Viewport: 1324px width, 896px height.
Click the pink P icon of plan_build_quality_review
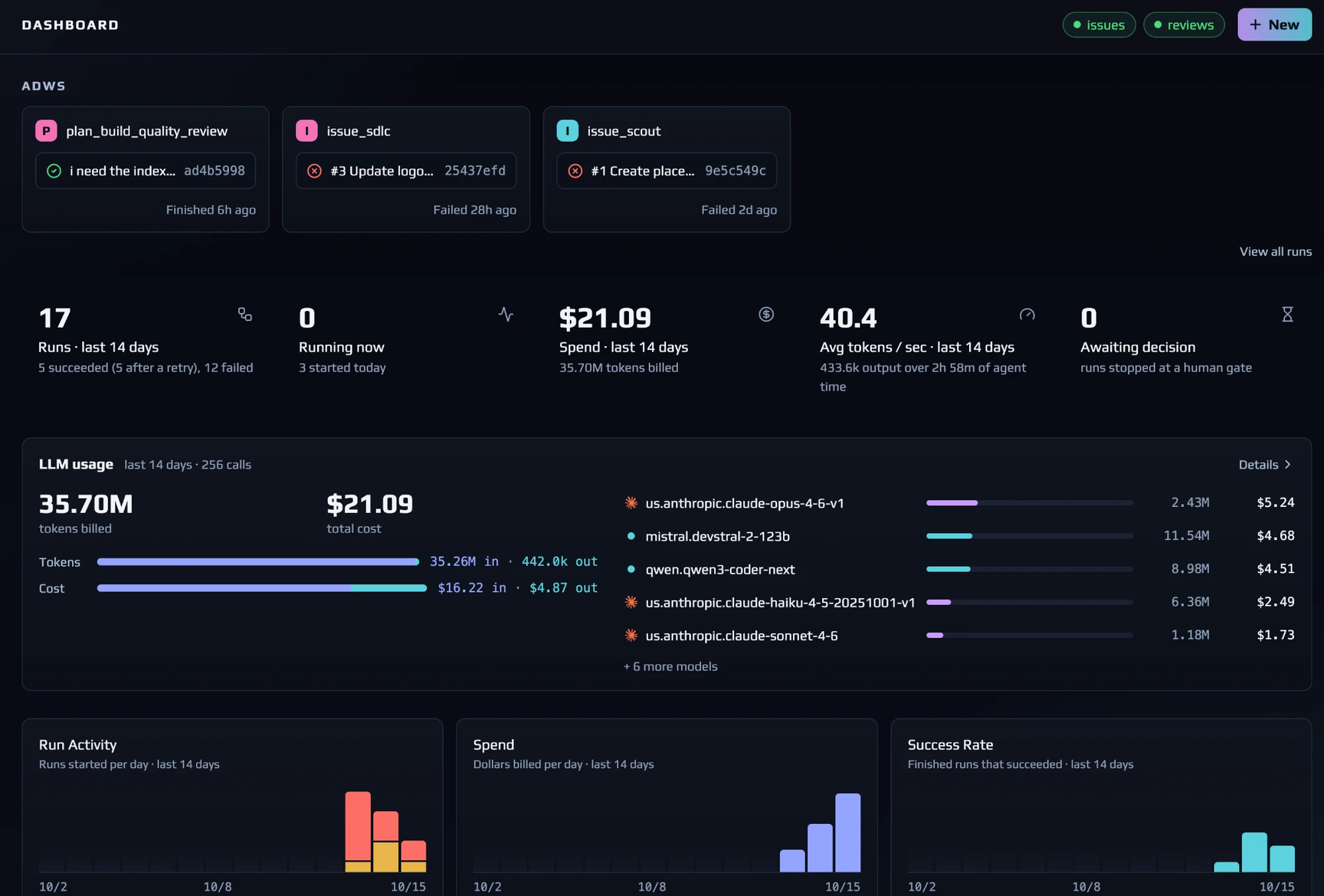[46, 131]
